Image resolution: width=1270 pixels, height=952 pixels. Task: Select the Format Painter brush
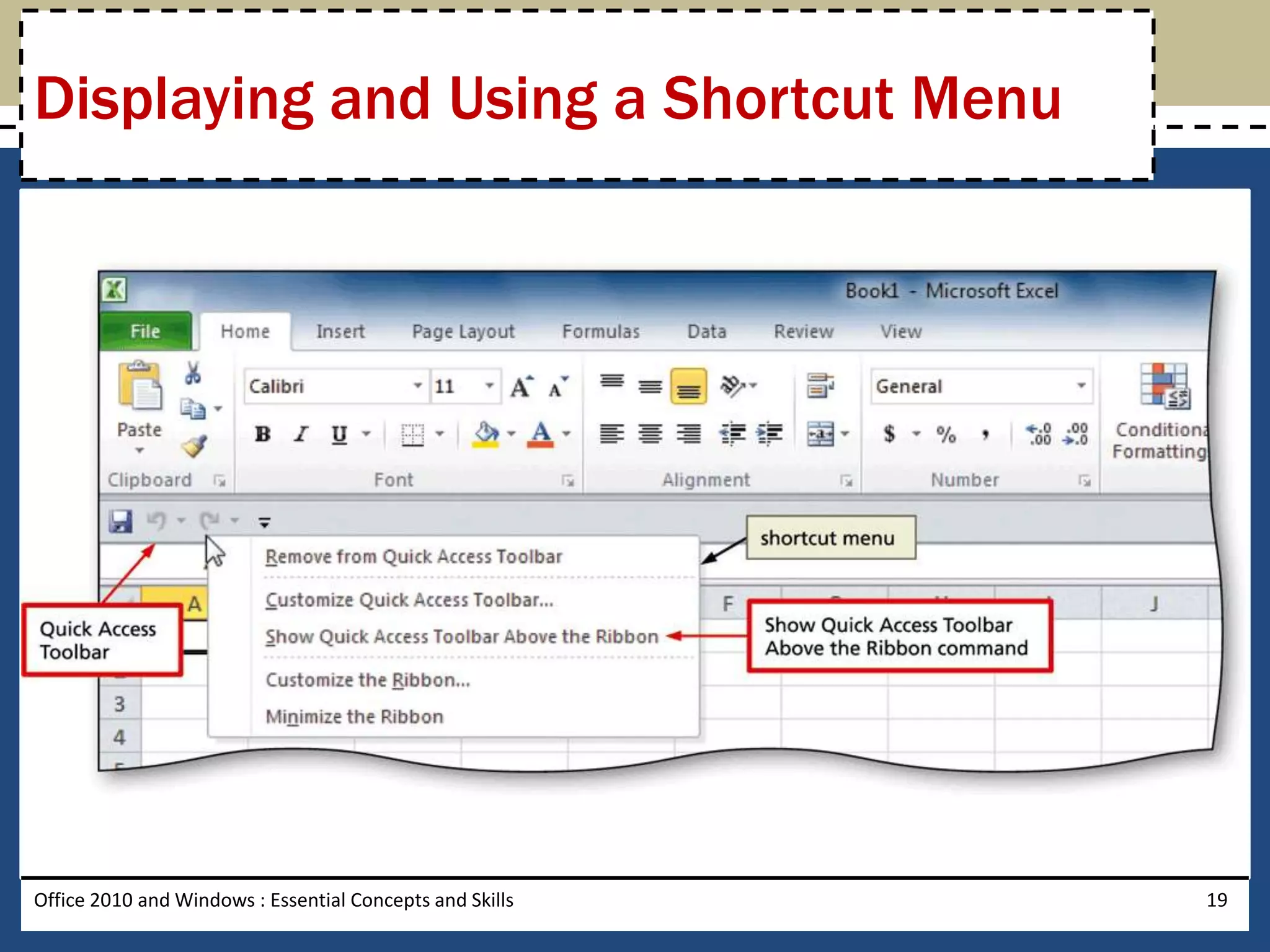pyautogui.click(x=194, y=446)
